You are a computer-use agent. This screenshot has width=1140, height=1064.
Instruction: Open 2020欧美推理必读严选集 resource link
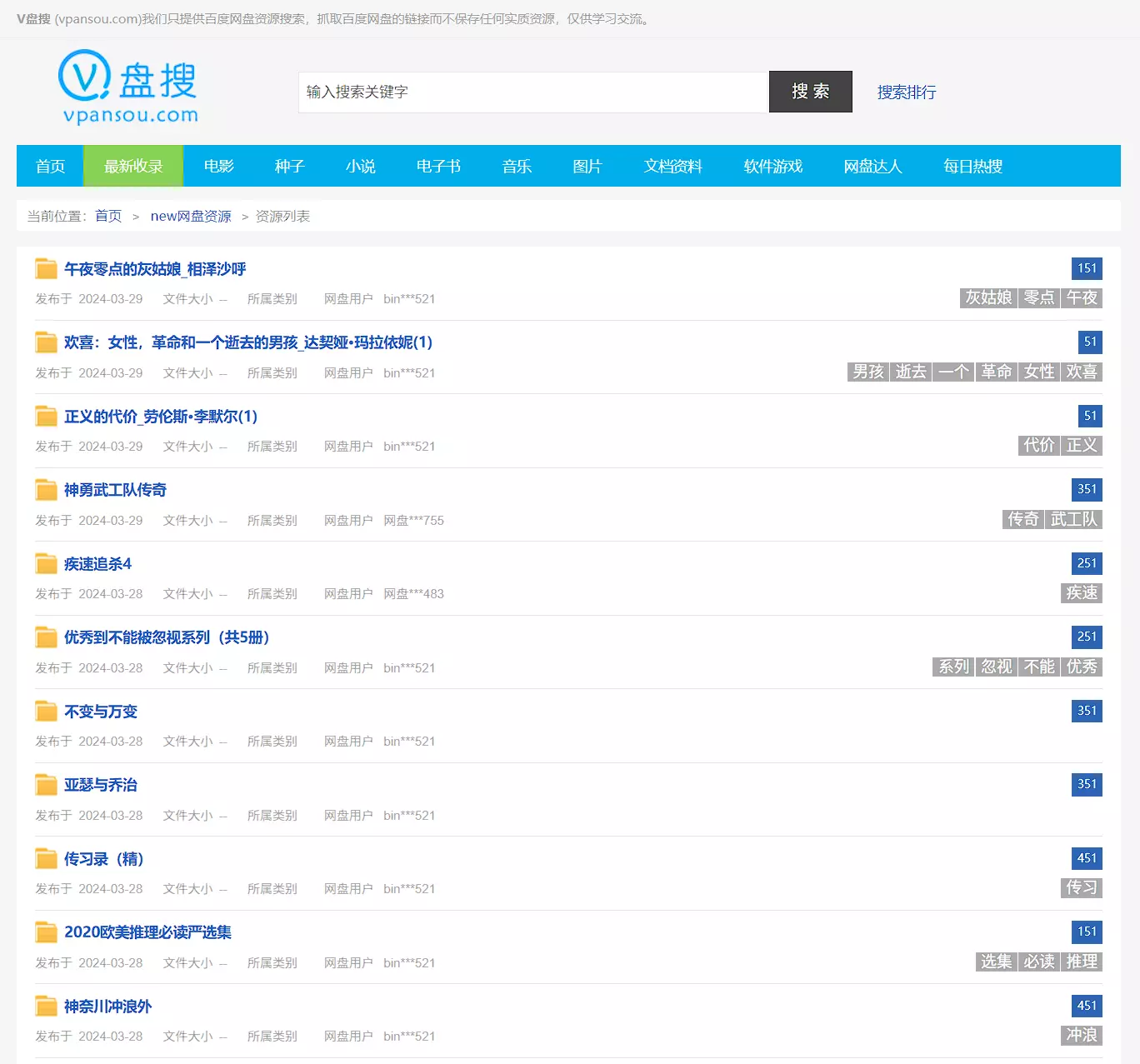point(147,932)
